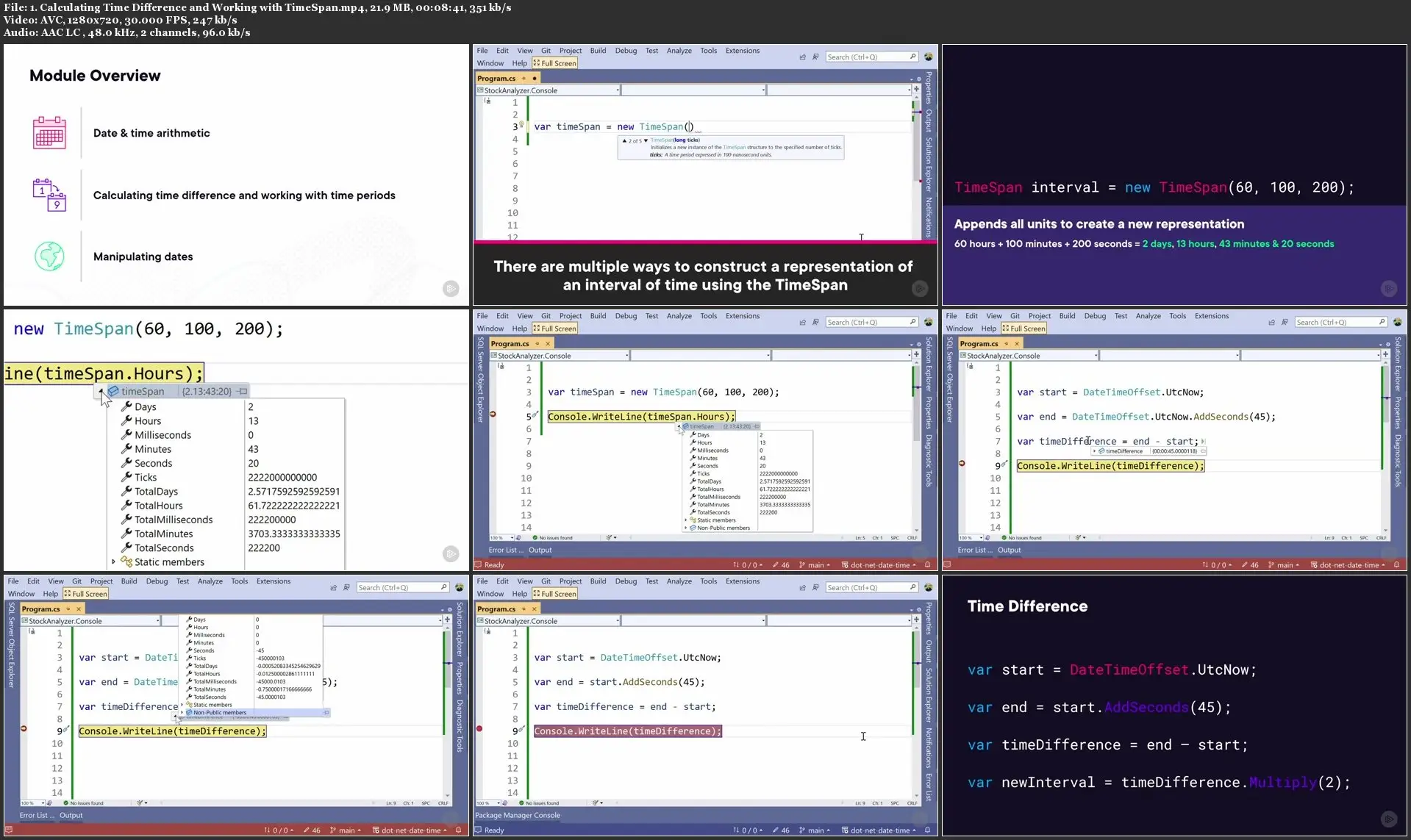Image resolution: width=1411 pixels, height=840 pixels.
Task: Toggle the breakpoint on line 5 of TimeSpan(60, 100, 200) editor
Action: point(493,414)
